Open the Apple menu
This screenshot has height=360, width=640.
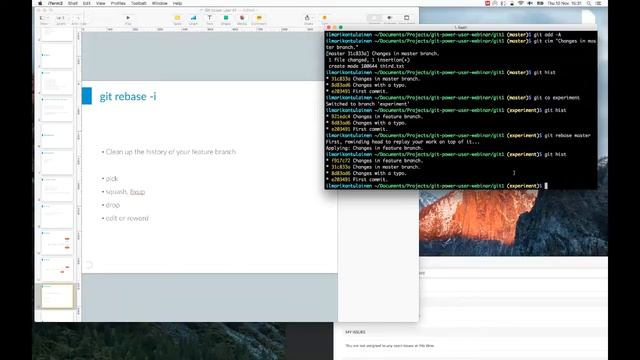[x=40, y=3]
